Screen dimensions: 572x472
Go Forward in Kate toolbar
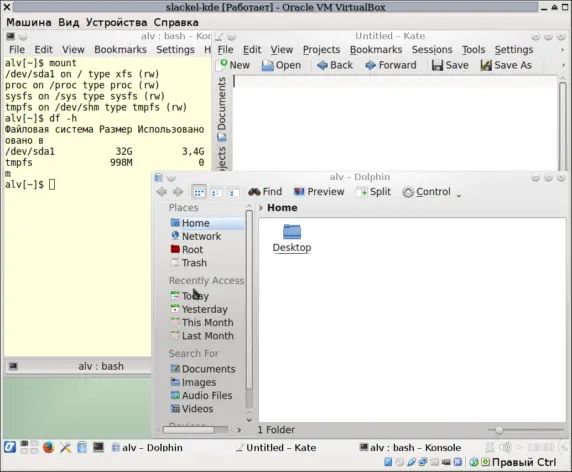point(391,65)
